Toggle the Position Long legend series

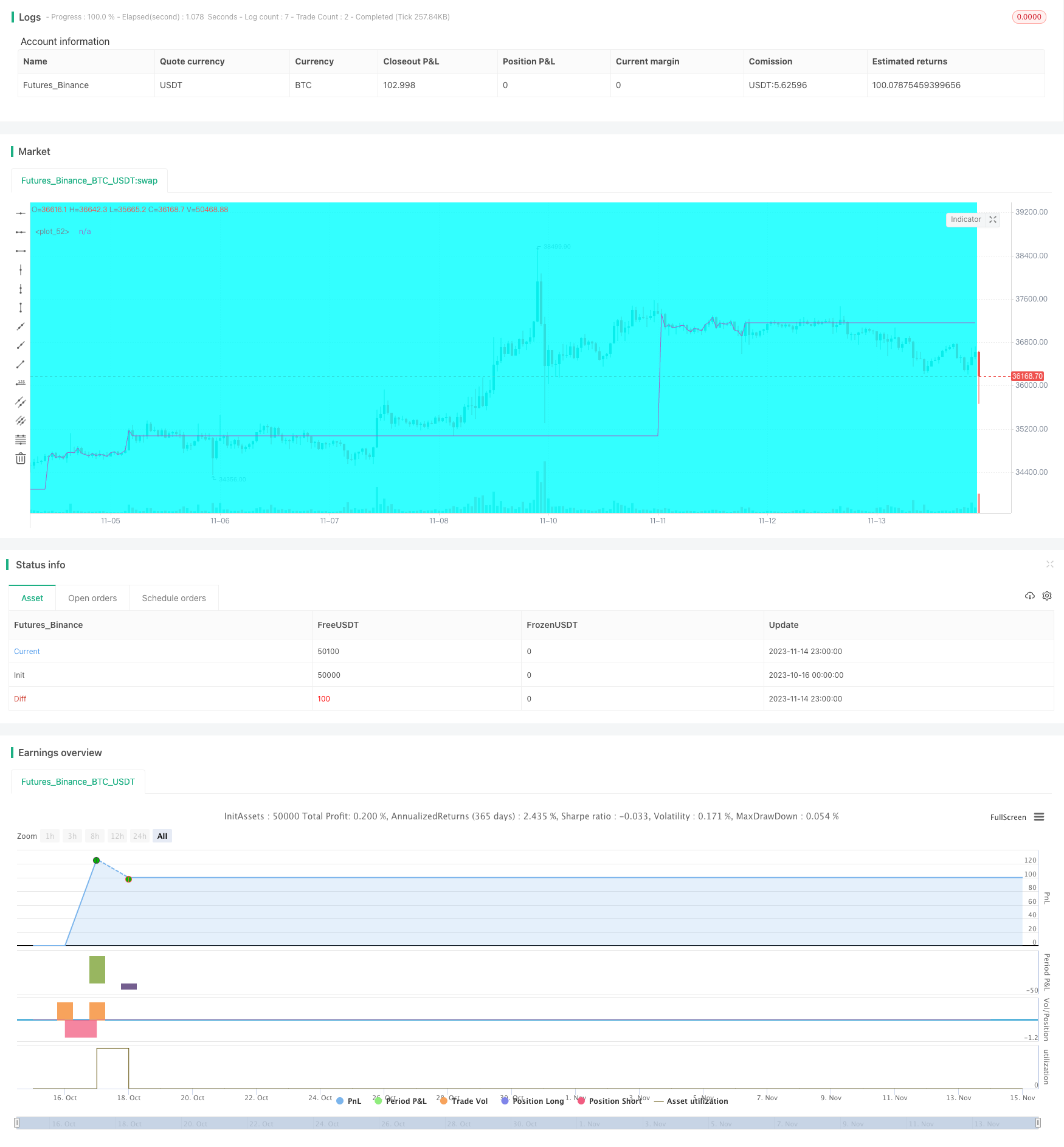tap(533, 1101)
